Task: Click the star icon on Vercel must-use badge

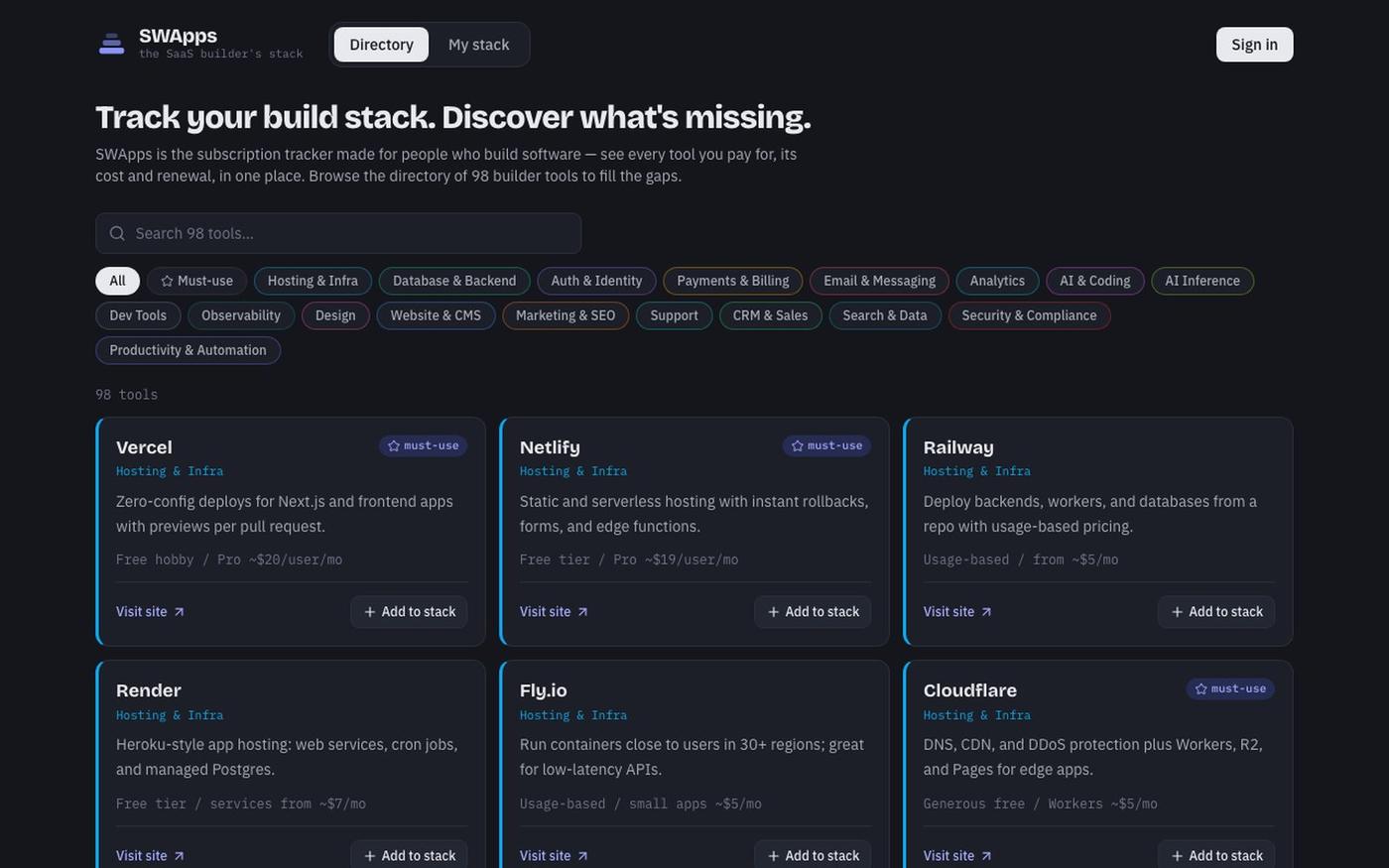Action: click(x=394, y=445)
